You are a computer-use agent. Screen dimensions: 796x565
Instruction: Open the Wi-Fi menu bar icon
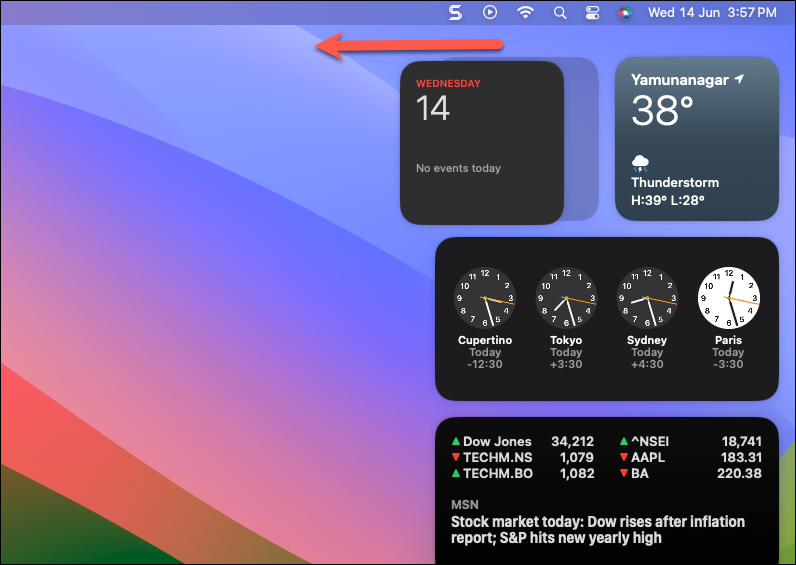coord(525,12)
